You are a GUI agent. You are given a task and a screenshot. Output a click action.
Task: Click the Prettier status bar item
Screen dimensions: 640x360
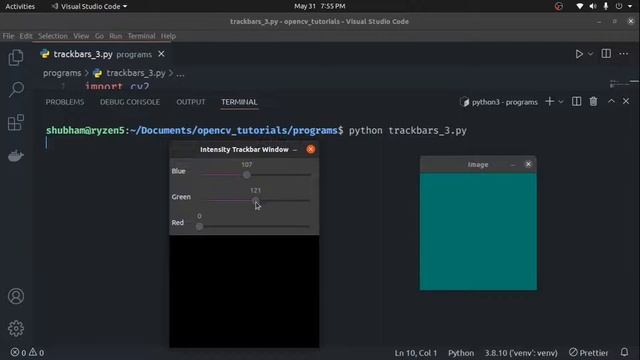tap(588, 352)
